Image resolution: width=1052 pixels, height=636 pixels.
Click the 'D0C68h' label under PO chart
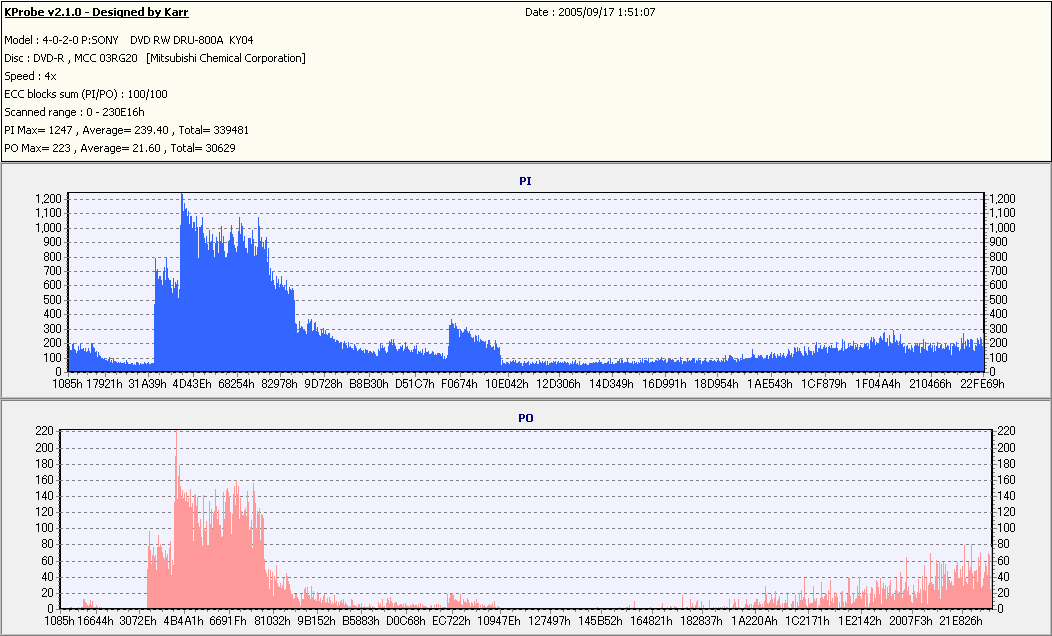(406, 621)
